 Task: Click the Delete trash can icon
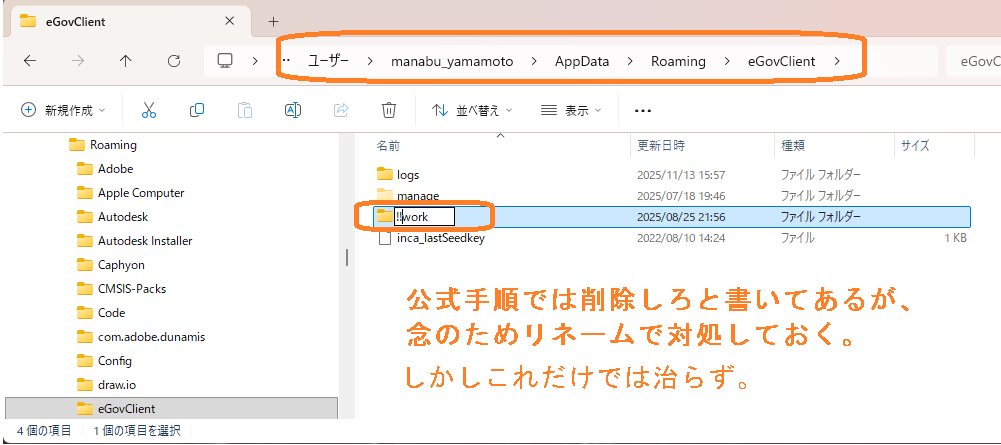point(389,111)
